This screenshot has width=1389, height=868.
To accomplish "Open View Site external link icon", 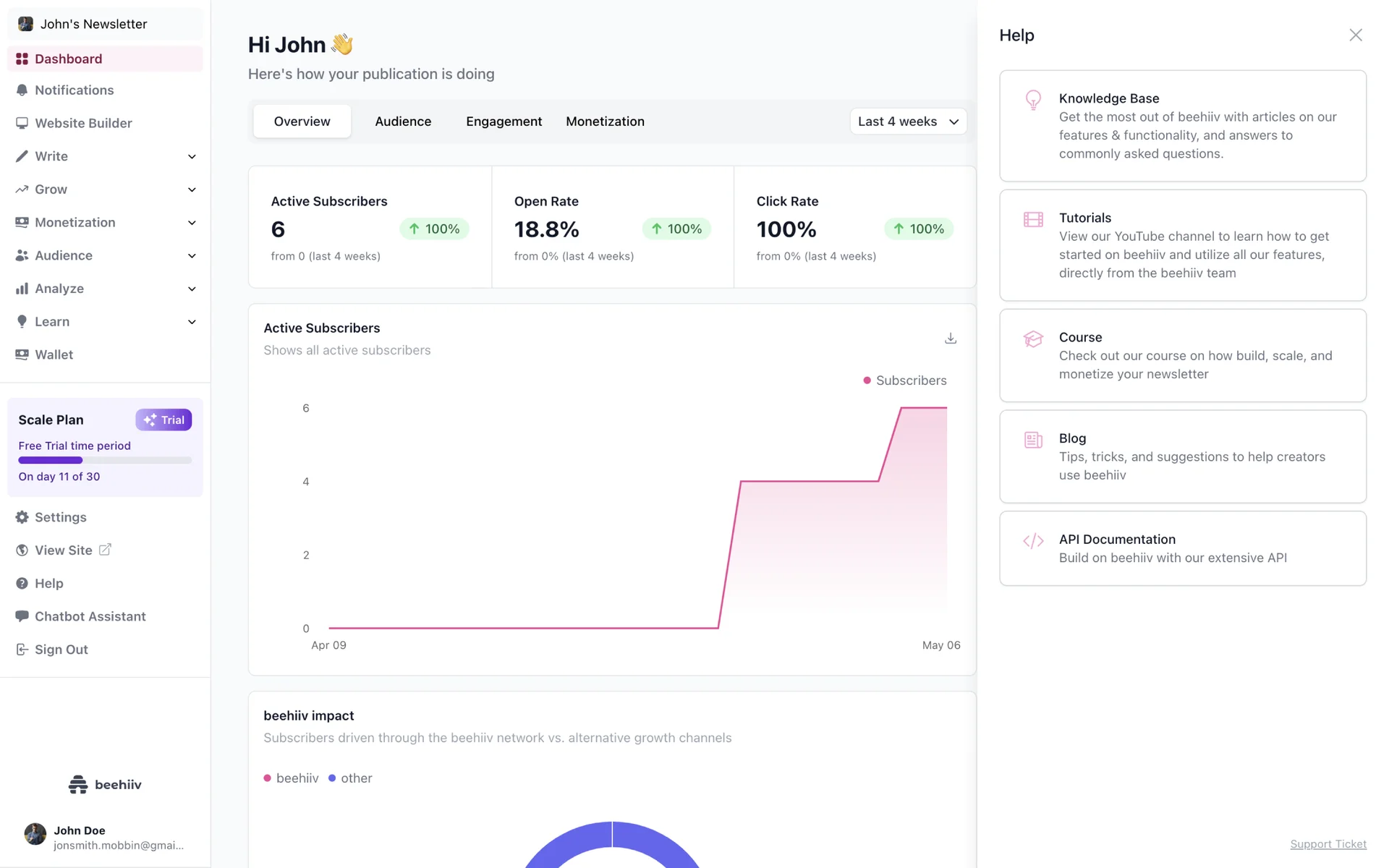I will pyautogui.click(x=105, y=550).
